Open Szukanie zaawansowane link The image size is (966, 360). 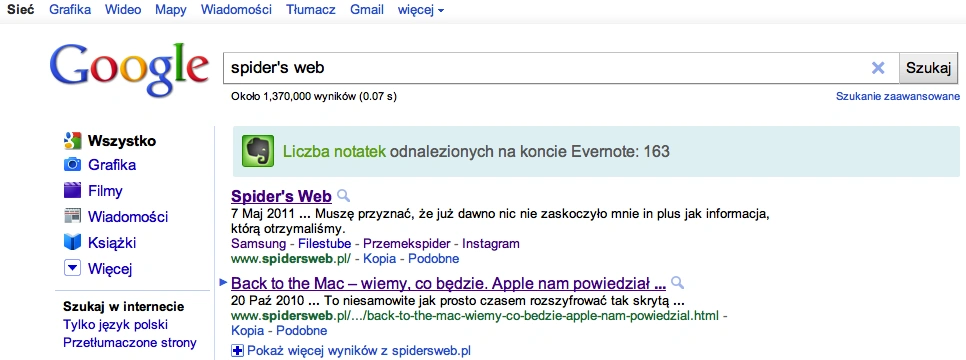click(898, 96)
